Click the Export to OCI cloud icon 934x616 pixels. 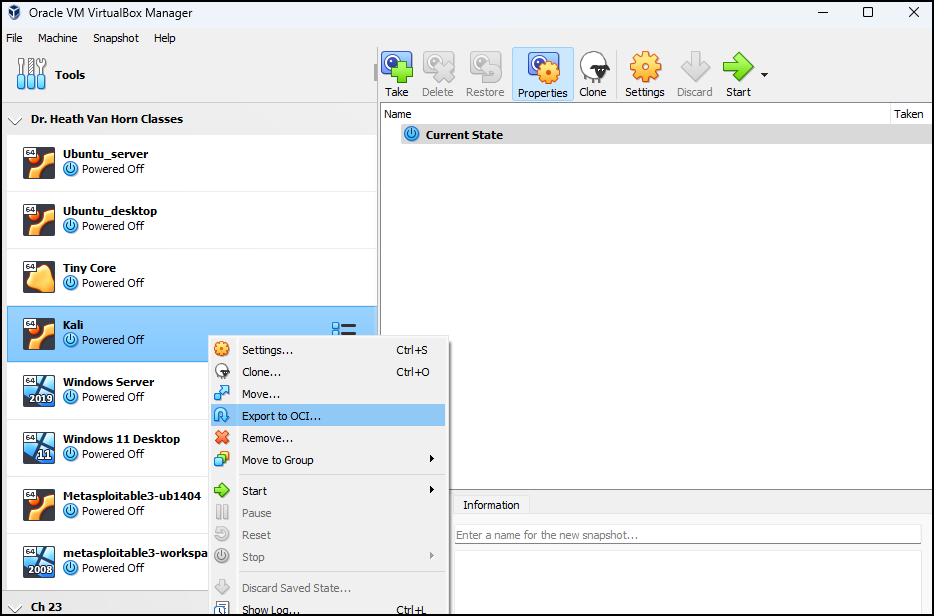pyautogui.click(x=222, y=416)
